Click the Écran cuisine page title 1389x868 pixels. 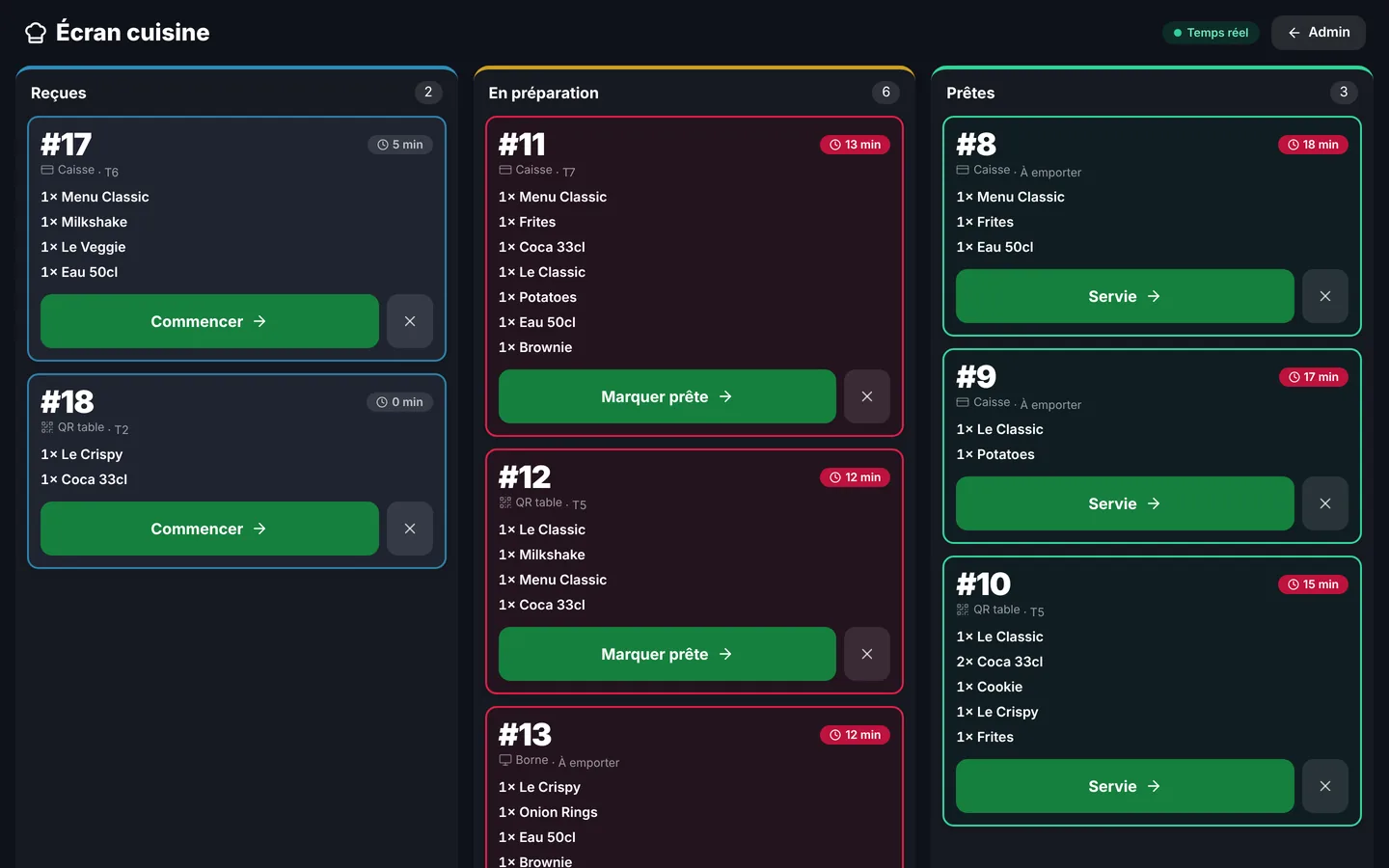(x=133, y=33)
